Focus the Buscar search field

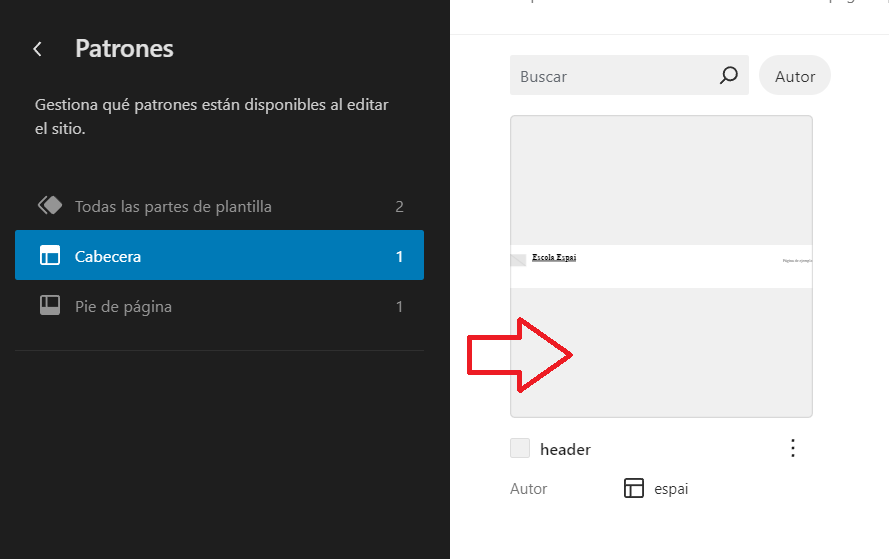point(610,76)
